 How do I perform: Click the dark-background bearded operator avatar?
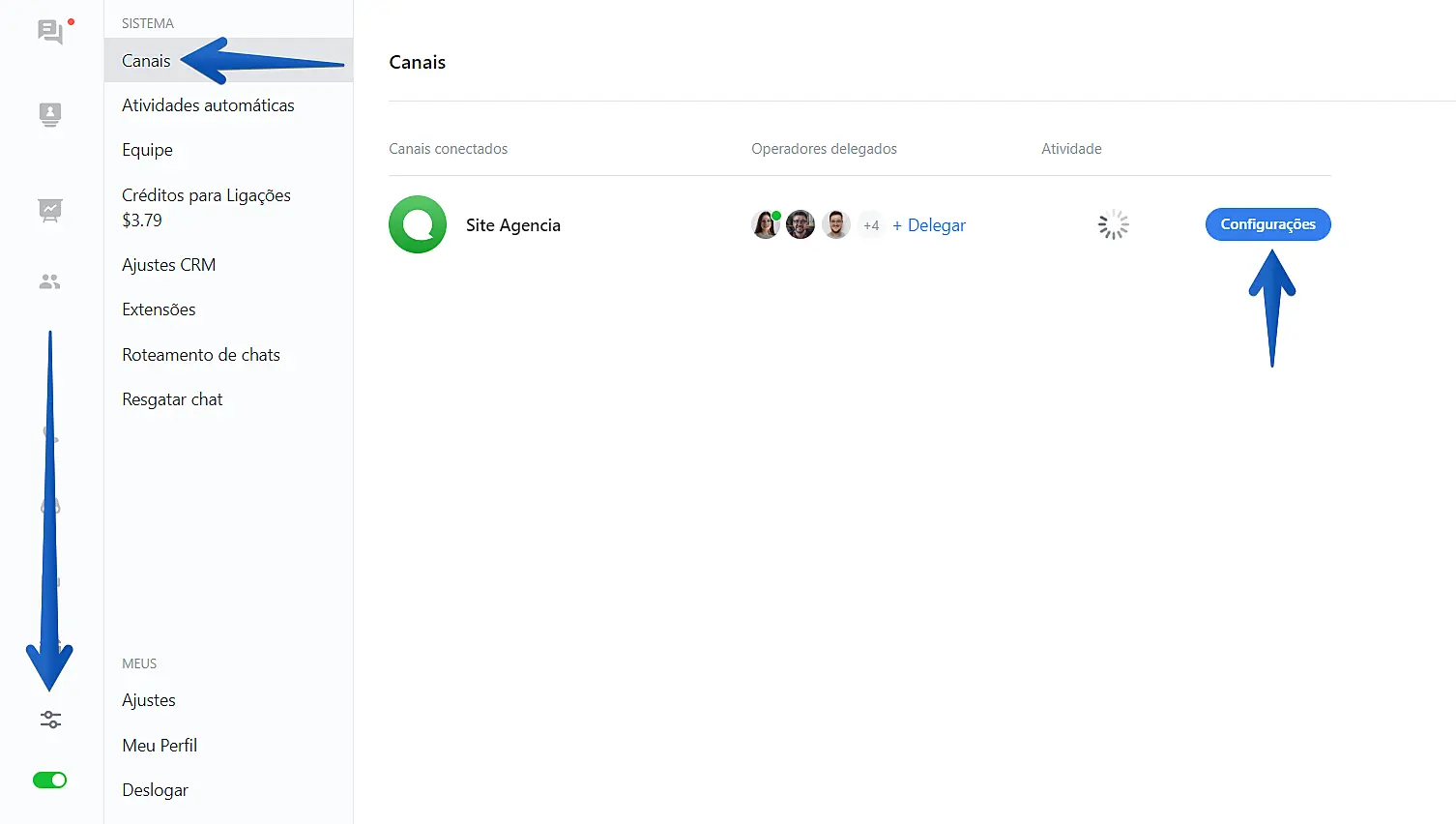(x=801, y=224)
